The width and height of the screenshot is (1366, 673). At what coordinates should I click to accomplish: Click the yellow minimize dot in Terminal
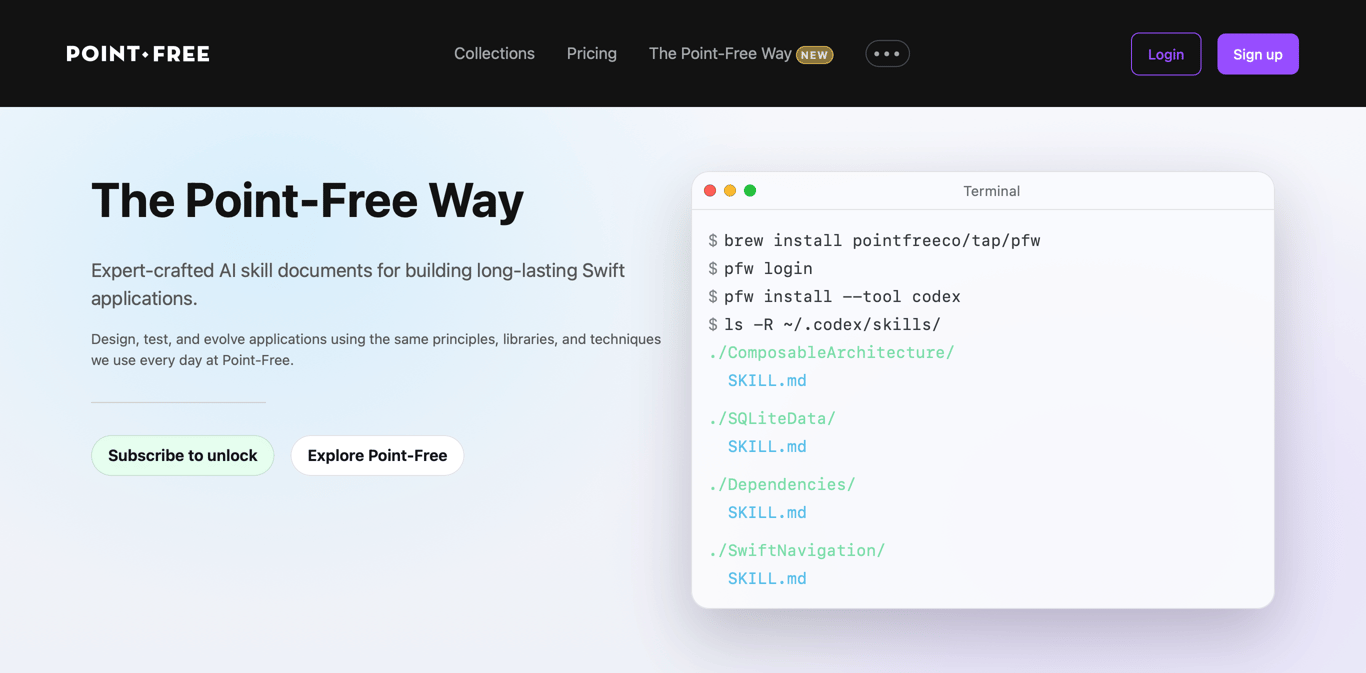730,190
